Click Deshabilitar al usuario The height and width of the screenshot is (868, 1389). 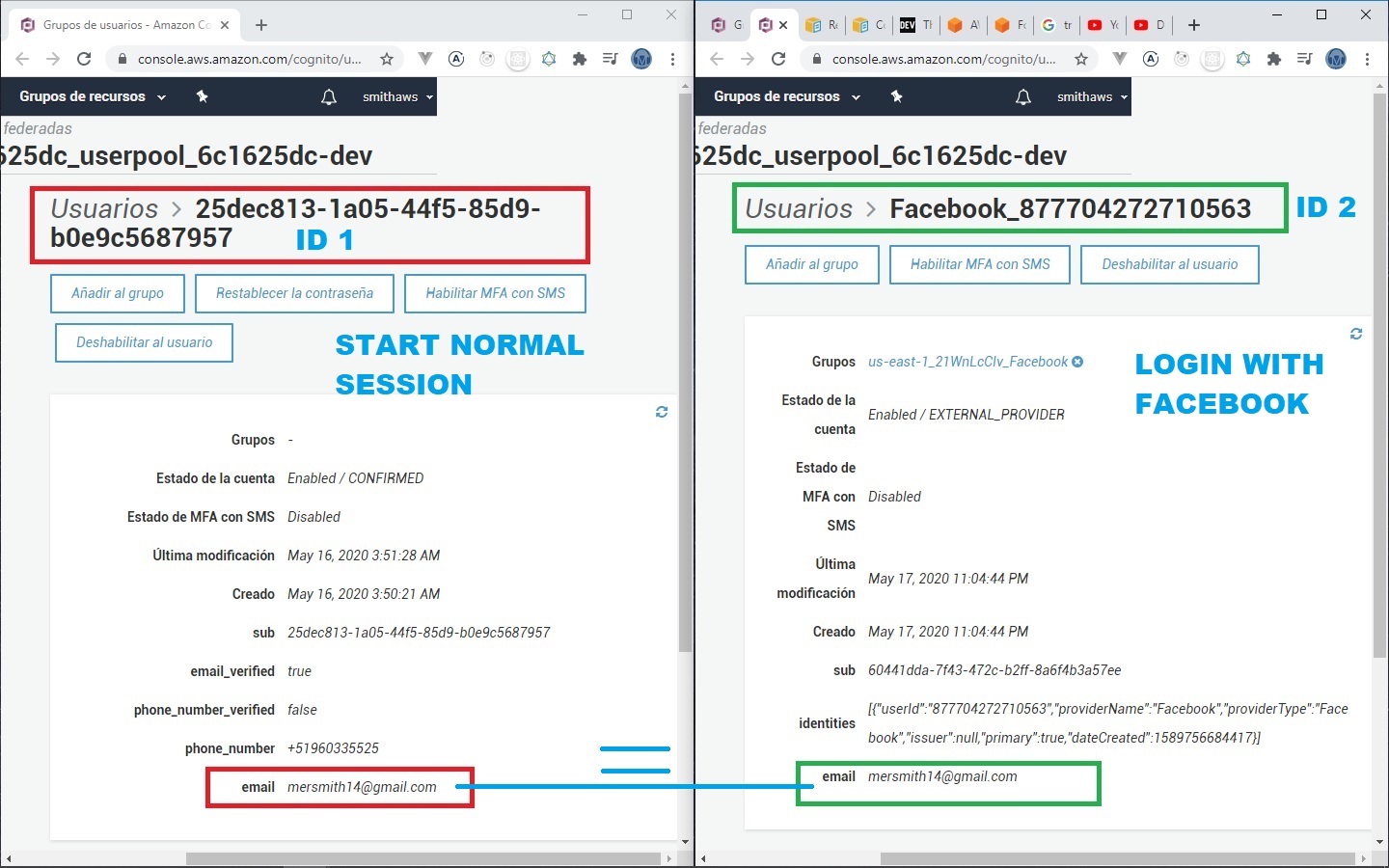(143, 342)
